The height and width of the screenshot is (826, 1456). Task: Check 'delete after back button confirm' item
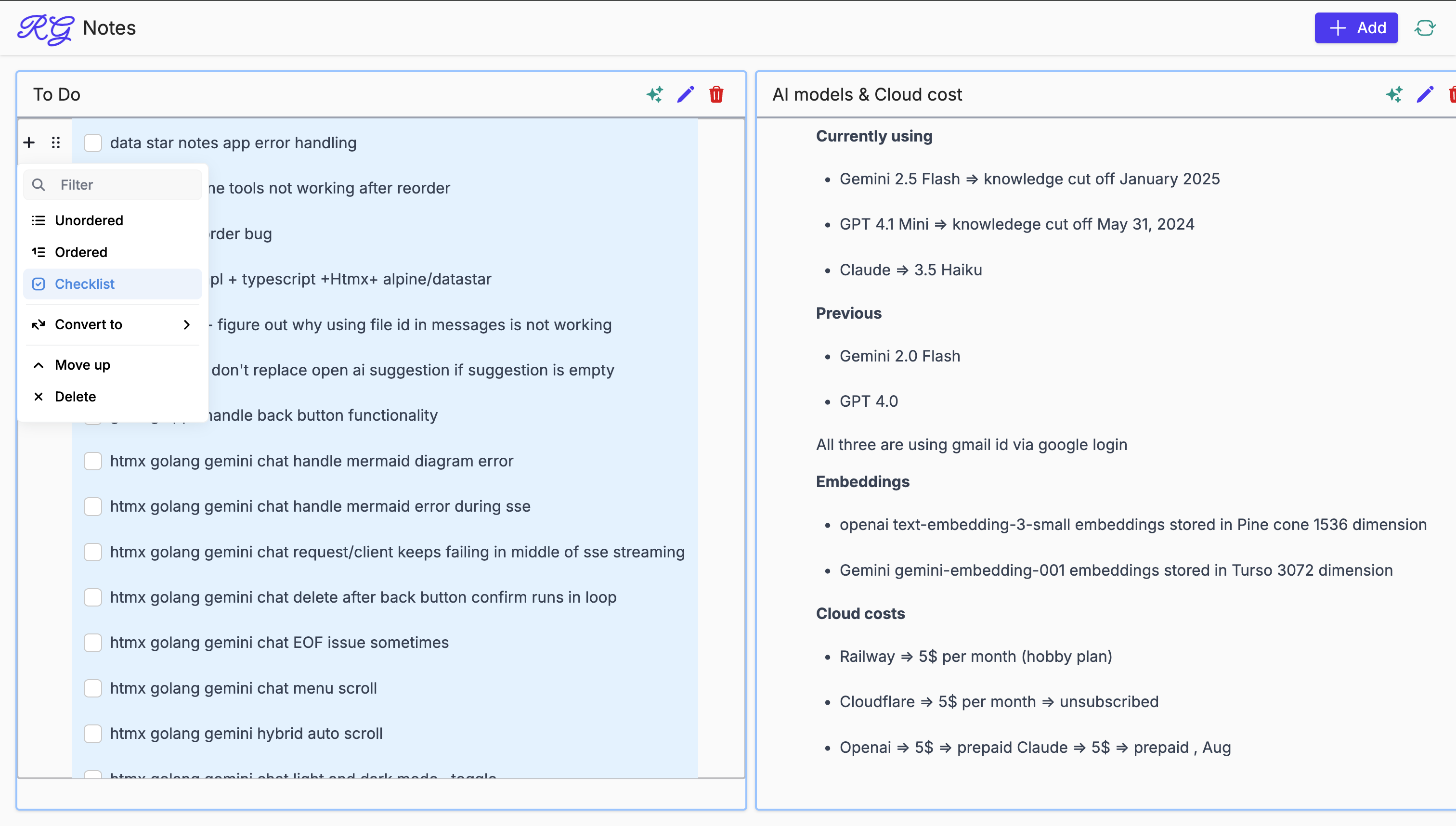point(93,597)
